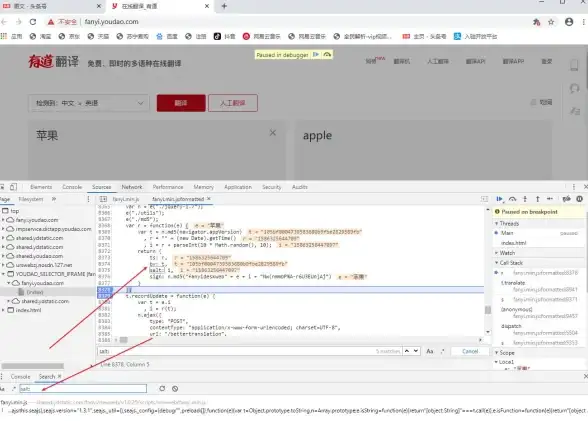Open the navigator three-dot menu
The height and width of the screenshot is (421, 588).
[88, 199]
